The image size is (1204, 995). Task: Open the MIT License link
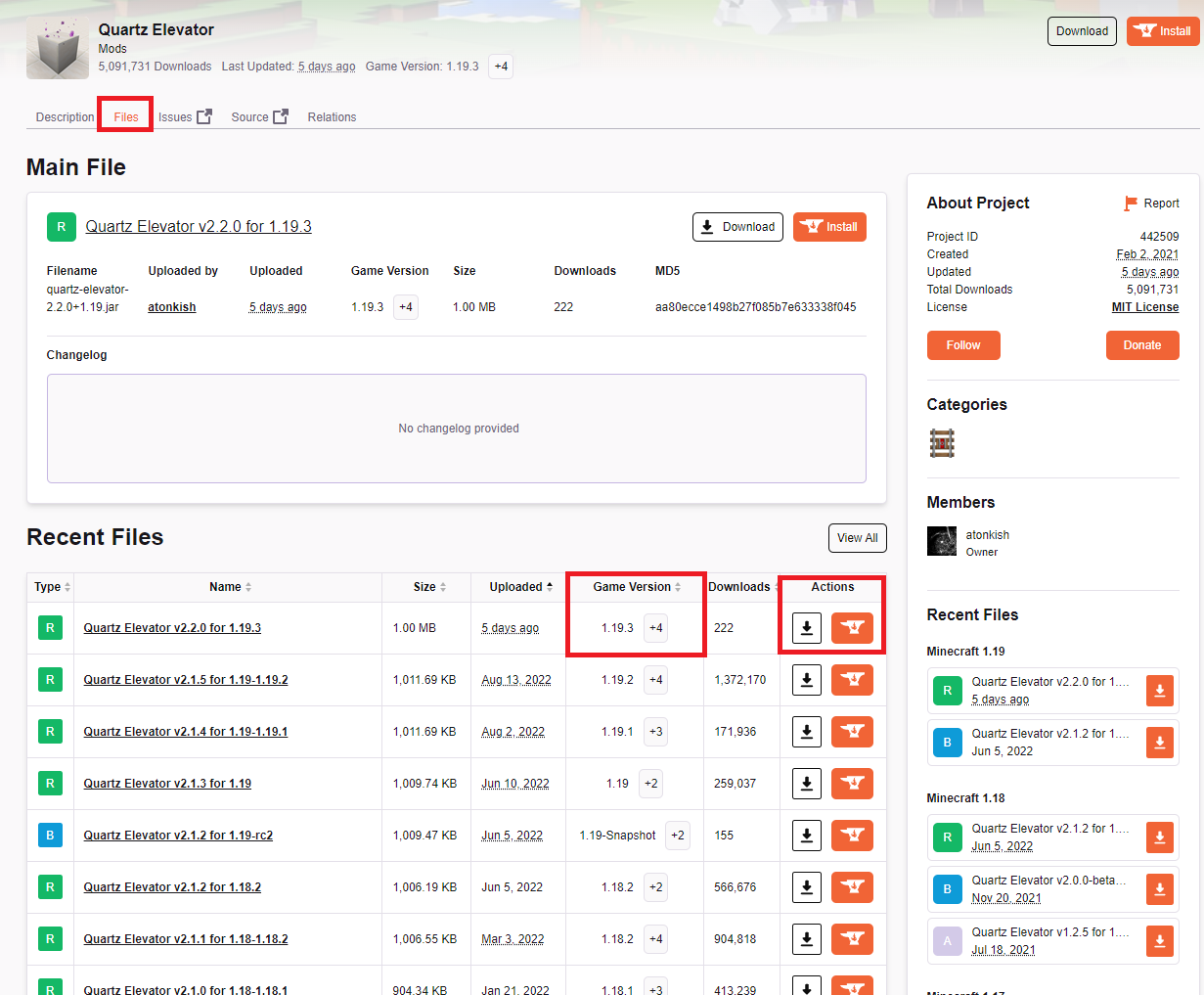[x=1145, y=307]
